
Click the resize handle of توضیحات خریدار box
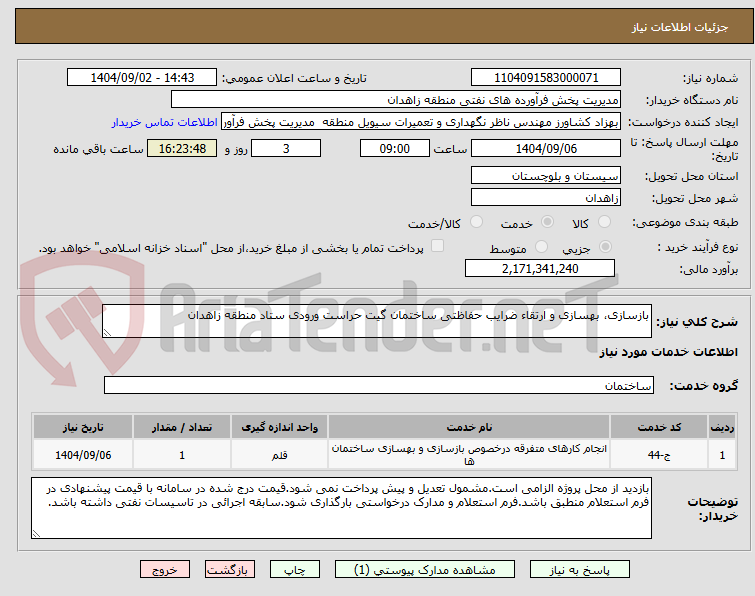[37, 533]
